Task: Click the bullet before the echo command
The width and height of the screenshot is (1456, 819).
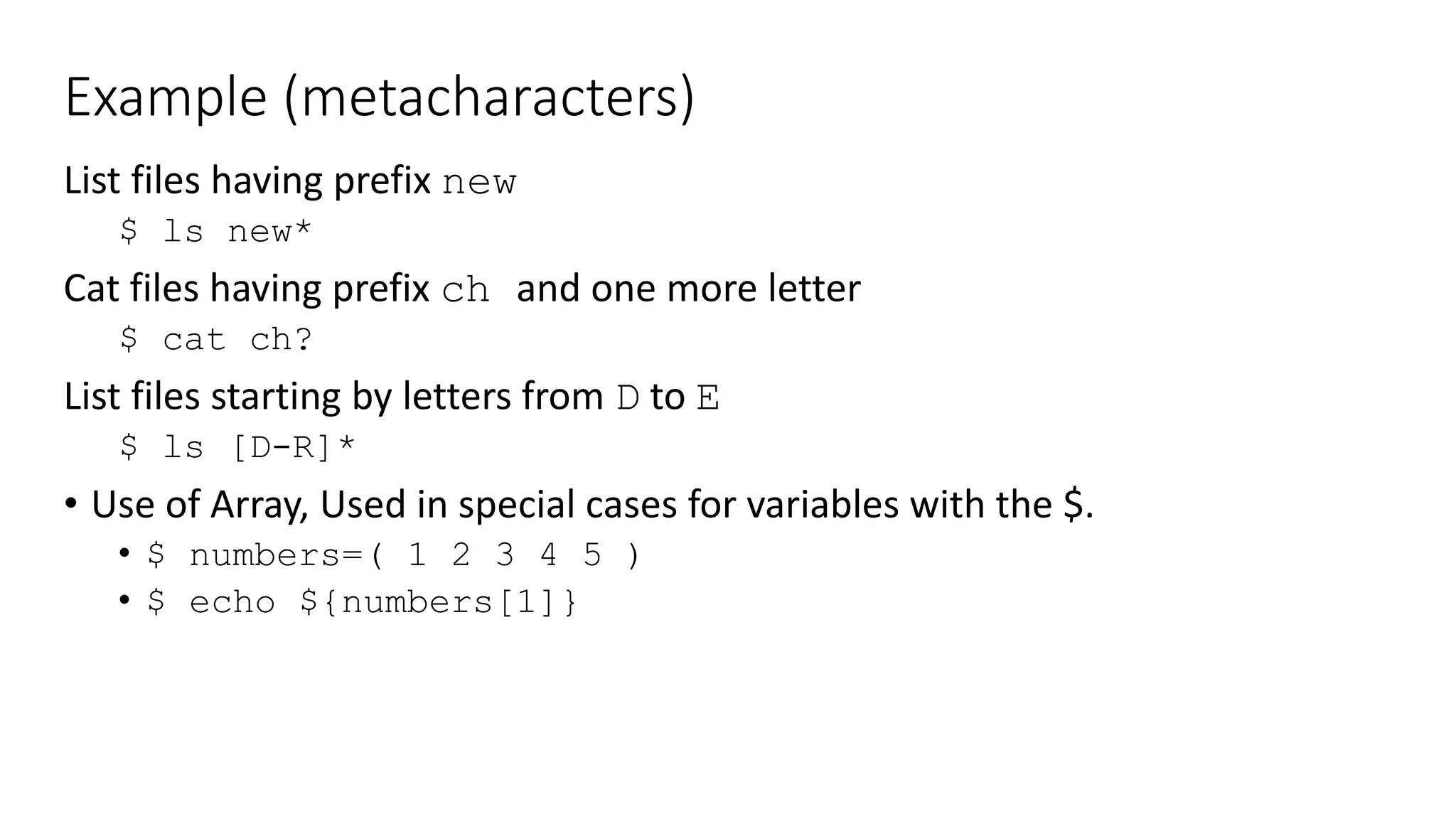Action: [125, 601]
